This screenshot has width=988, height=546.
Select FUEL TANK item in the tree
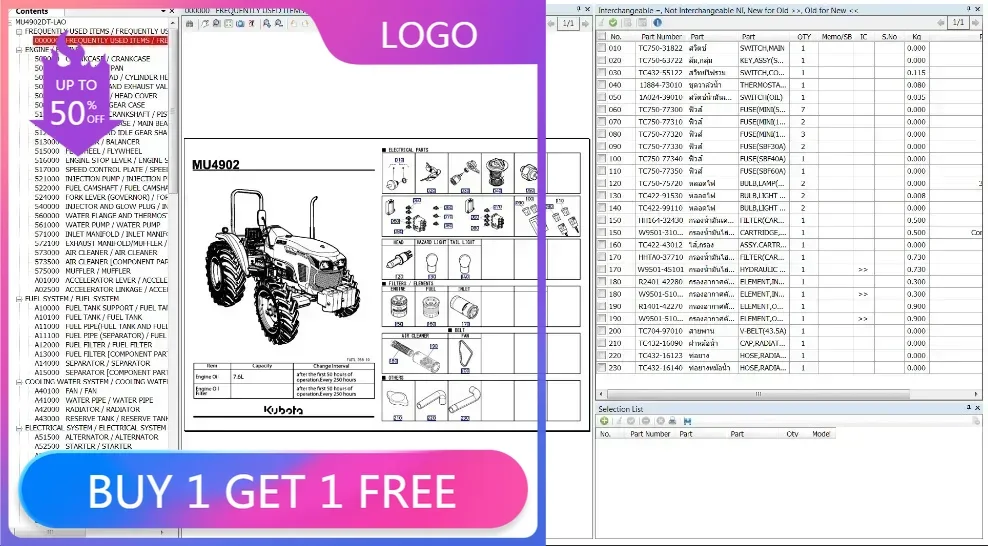click(88, 317)
